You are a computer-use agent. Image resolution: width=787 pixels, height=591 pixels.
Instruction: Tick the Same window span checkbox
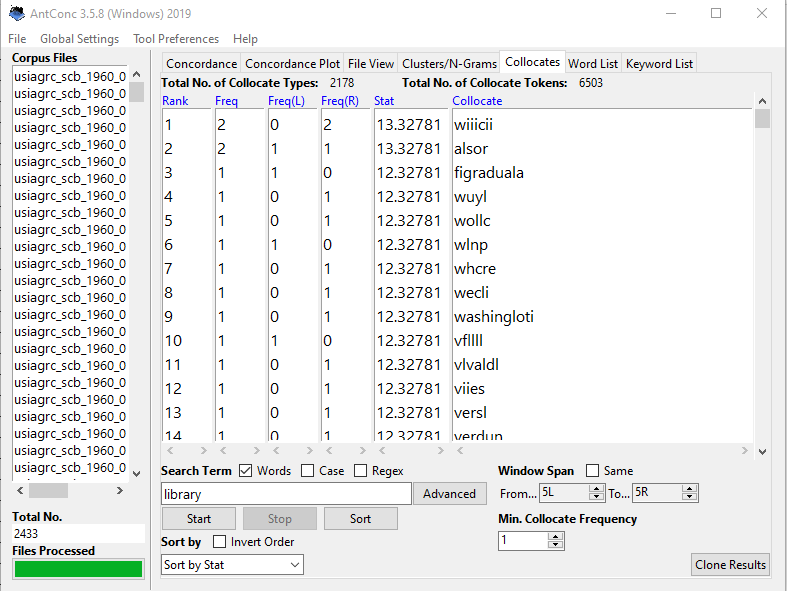tap(592, 471)
